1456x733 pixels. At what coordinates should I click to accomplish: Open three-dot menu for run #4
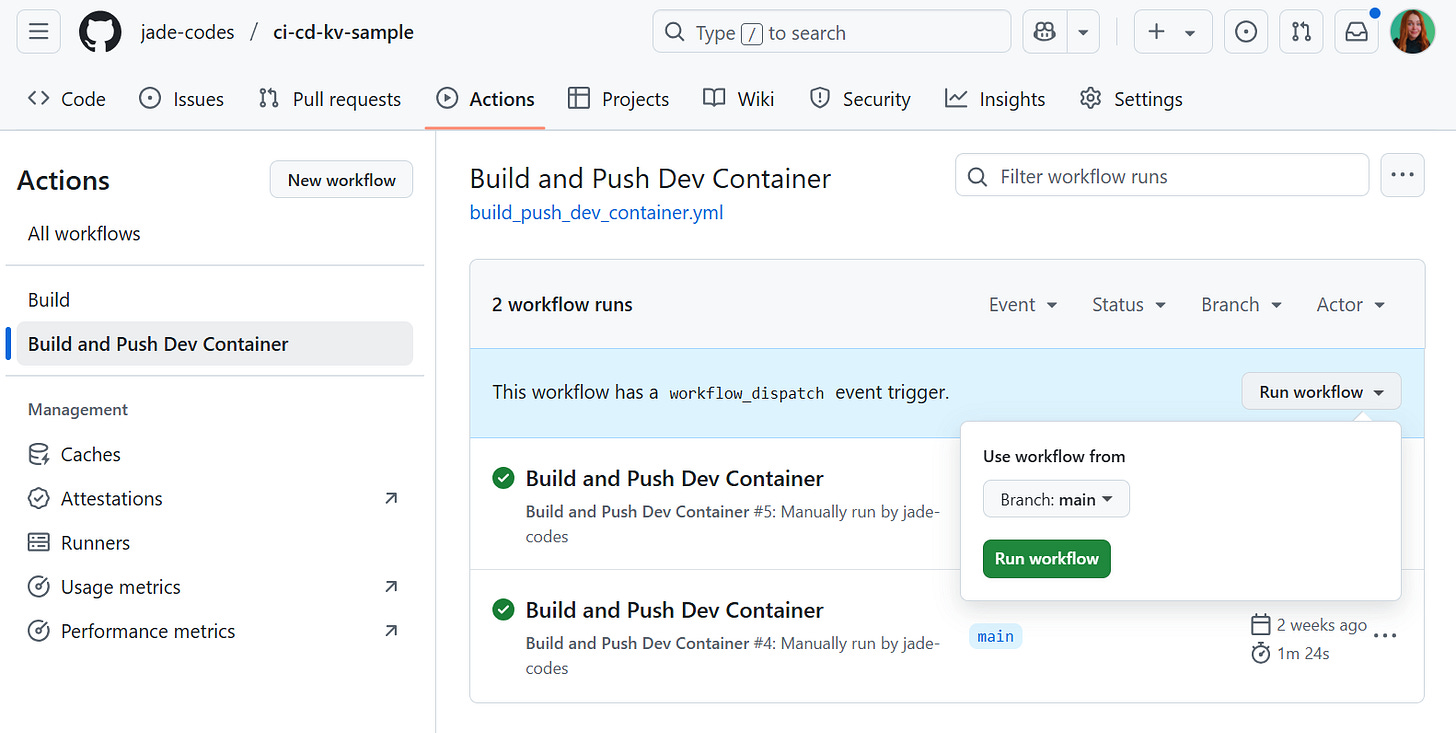pos(1385,635)
